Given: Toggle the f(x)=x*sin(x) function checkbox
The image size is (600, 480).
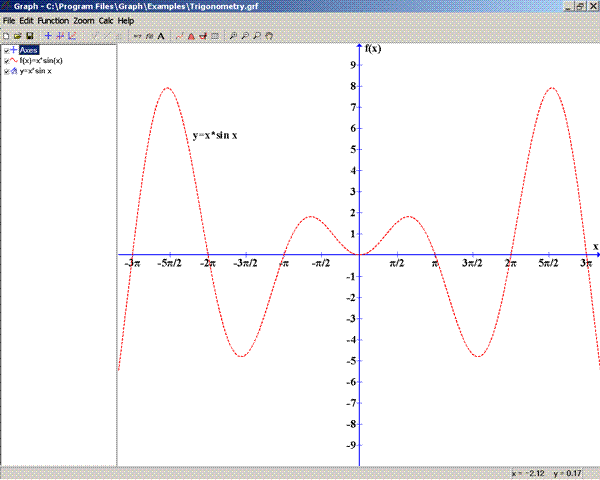Looking at the screenshot, I should [x=7, y=61].
